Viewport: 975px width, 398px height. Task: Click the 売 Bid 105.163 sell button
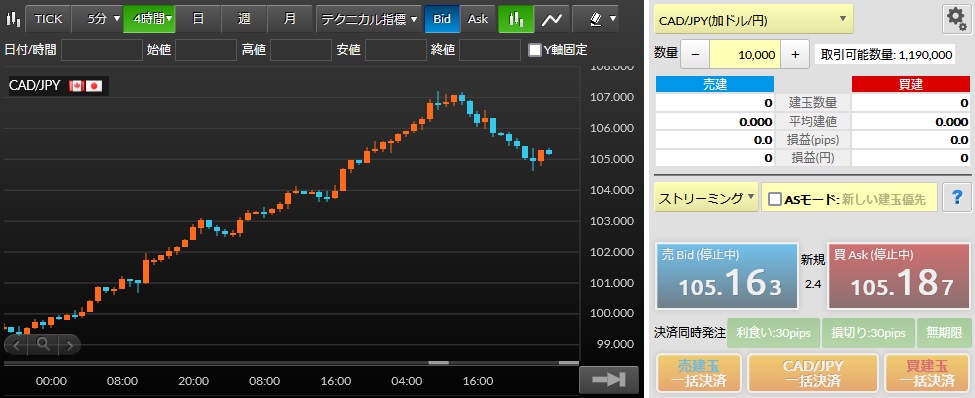coord(727,276)
